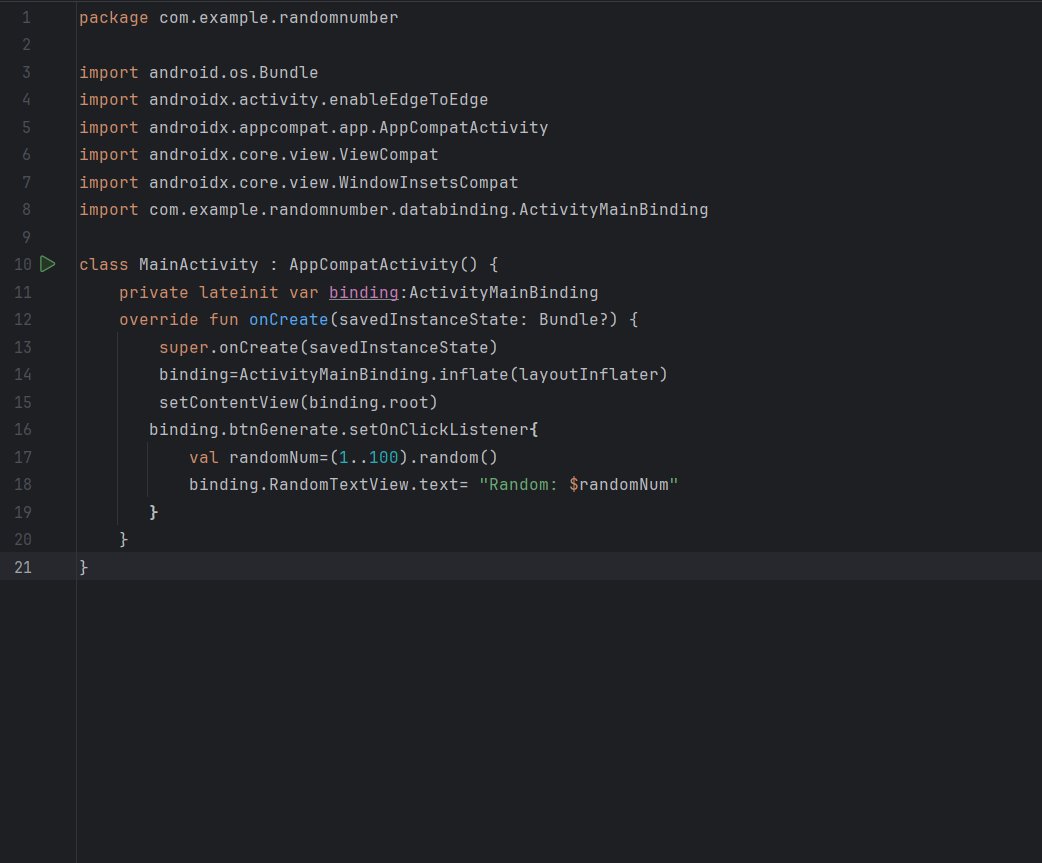The width and height of the screenshot is (1042, 863).
Task: Click the underlined 'binding' variable declaration
Action: 364,292
